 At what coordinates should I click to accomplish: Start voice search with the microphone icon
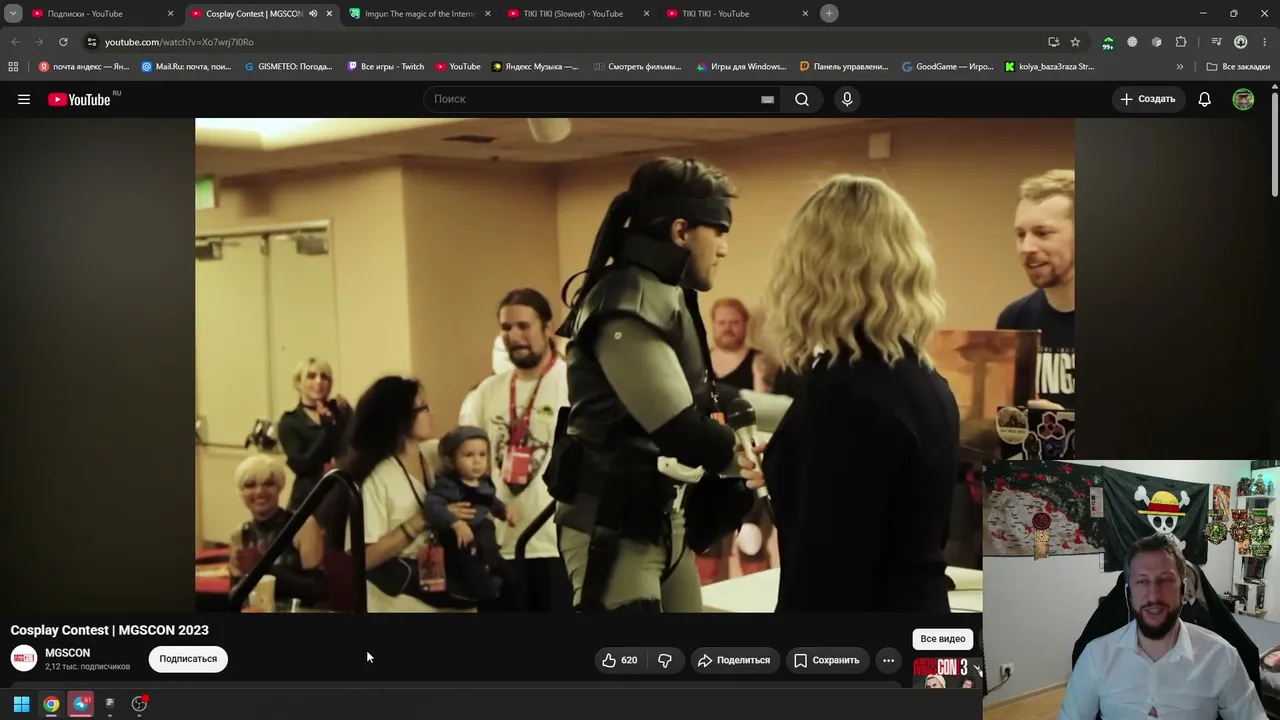[x=847, y=99]
